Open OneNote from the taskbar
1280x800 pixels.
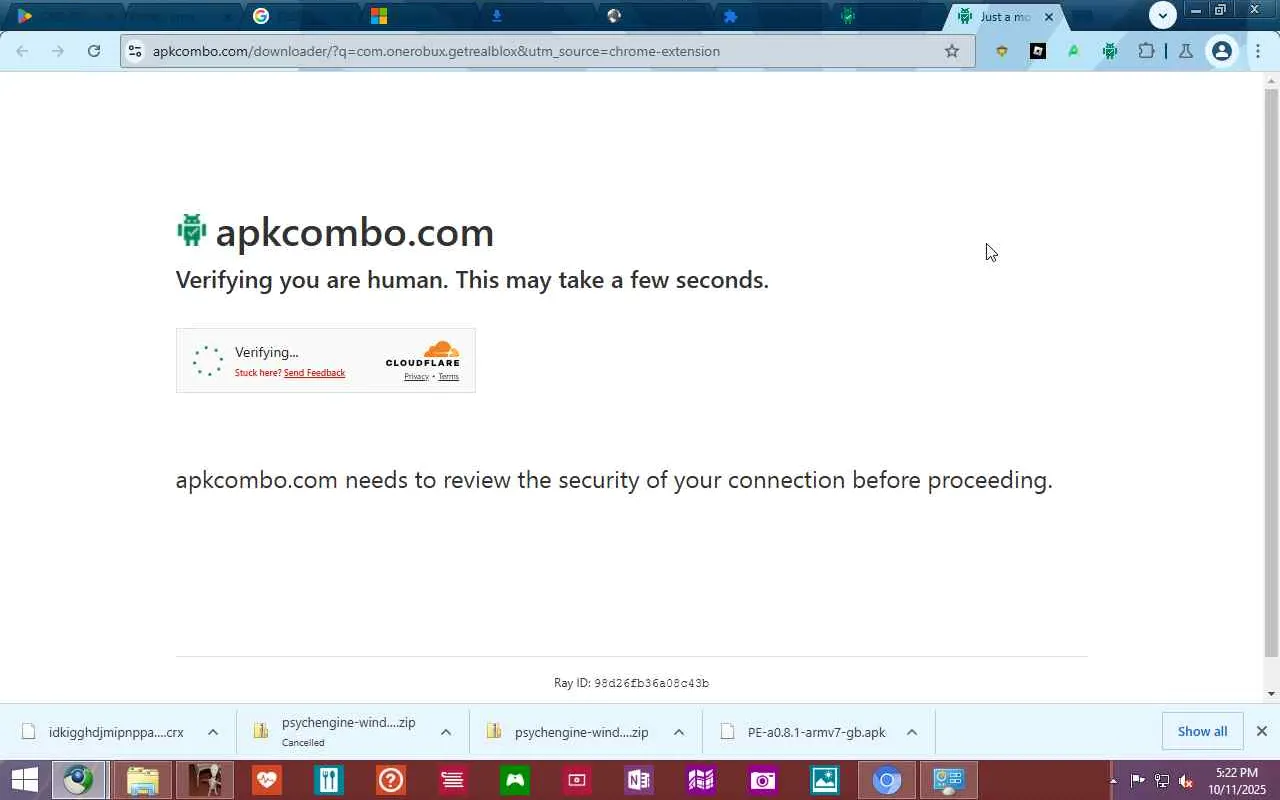[x=638, y=780]
